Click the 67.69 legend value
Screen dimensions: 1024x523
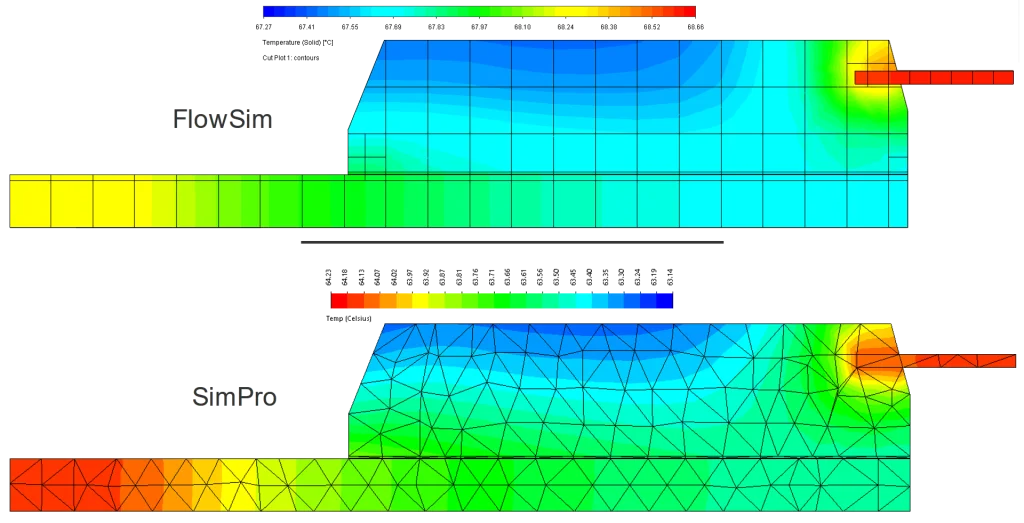click(x=393, y=27)
